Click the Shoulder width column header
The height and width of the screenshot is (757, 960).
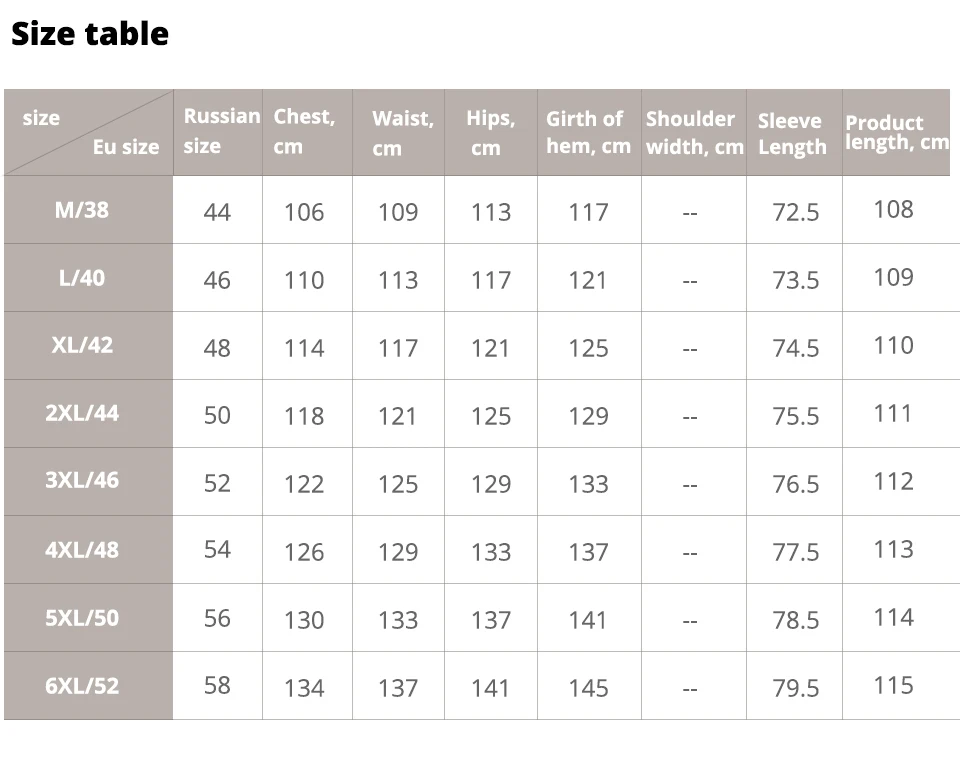point(694,132)
